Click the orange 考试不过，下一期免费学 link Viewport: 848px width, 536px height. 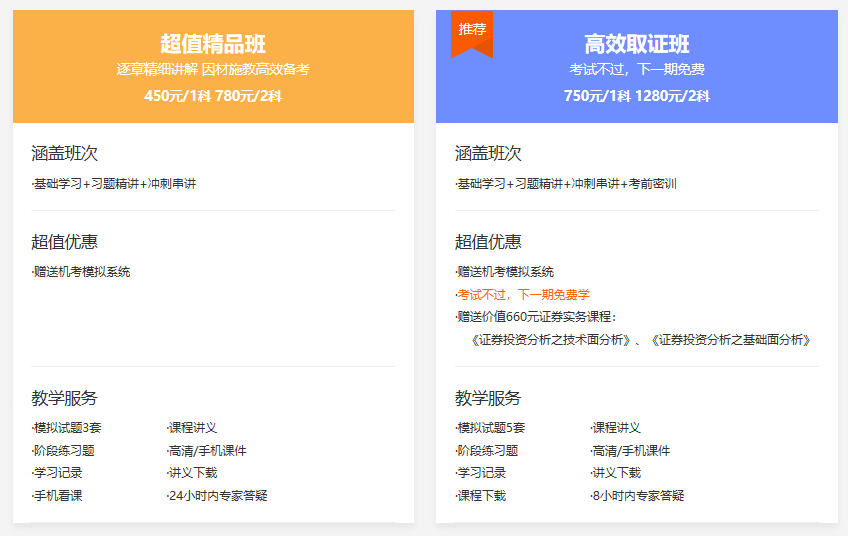pos(523,294)
